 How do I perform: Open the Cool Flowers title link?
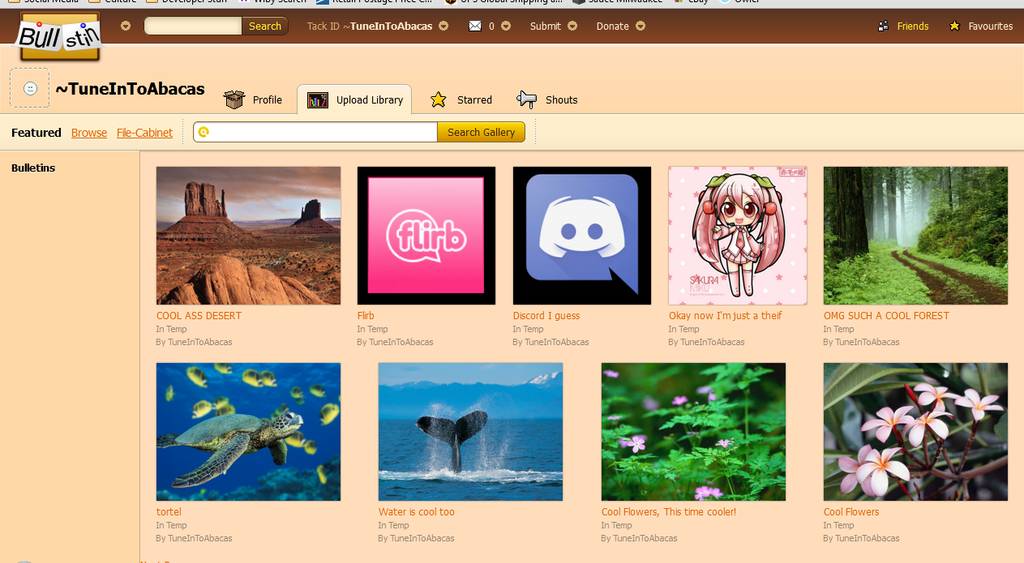(x=851, y=512)
